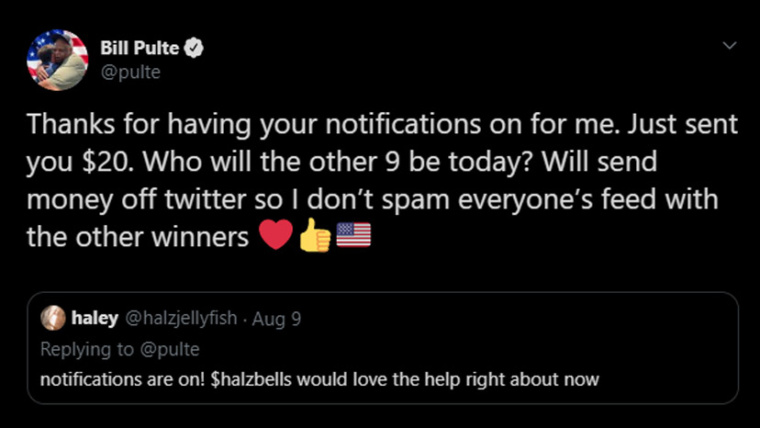Image resolution: width=760 pixels, height=428 pixels.
Task: Click the Aug 9 timestamp
Action: [x=277, y=319]
